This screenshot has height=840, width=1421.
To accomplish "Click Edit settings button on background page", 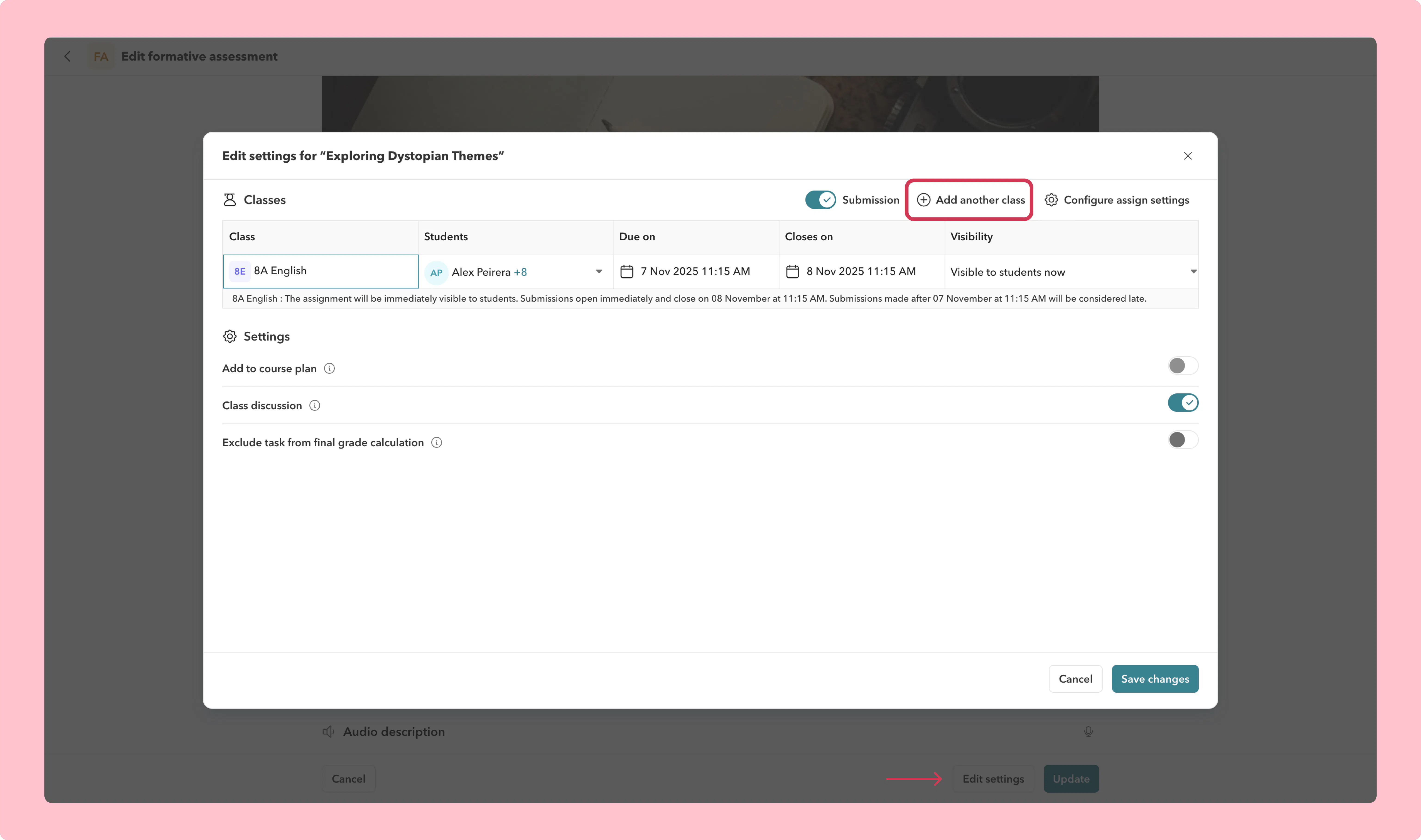I will coord(993,779).
